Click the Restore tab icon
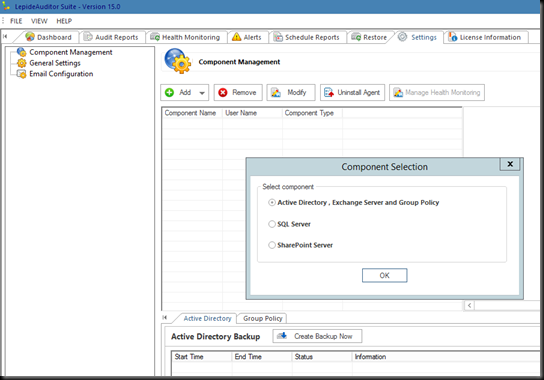 click(356, 37)
